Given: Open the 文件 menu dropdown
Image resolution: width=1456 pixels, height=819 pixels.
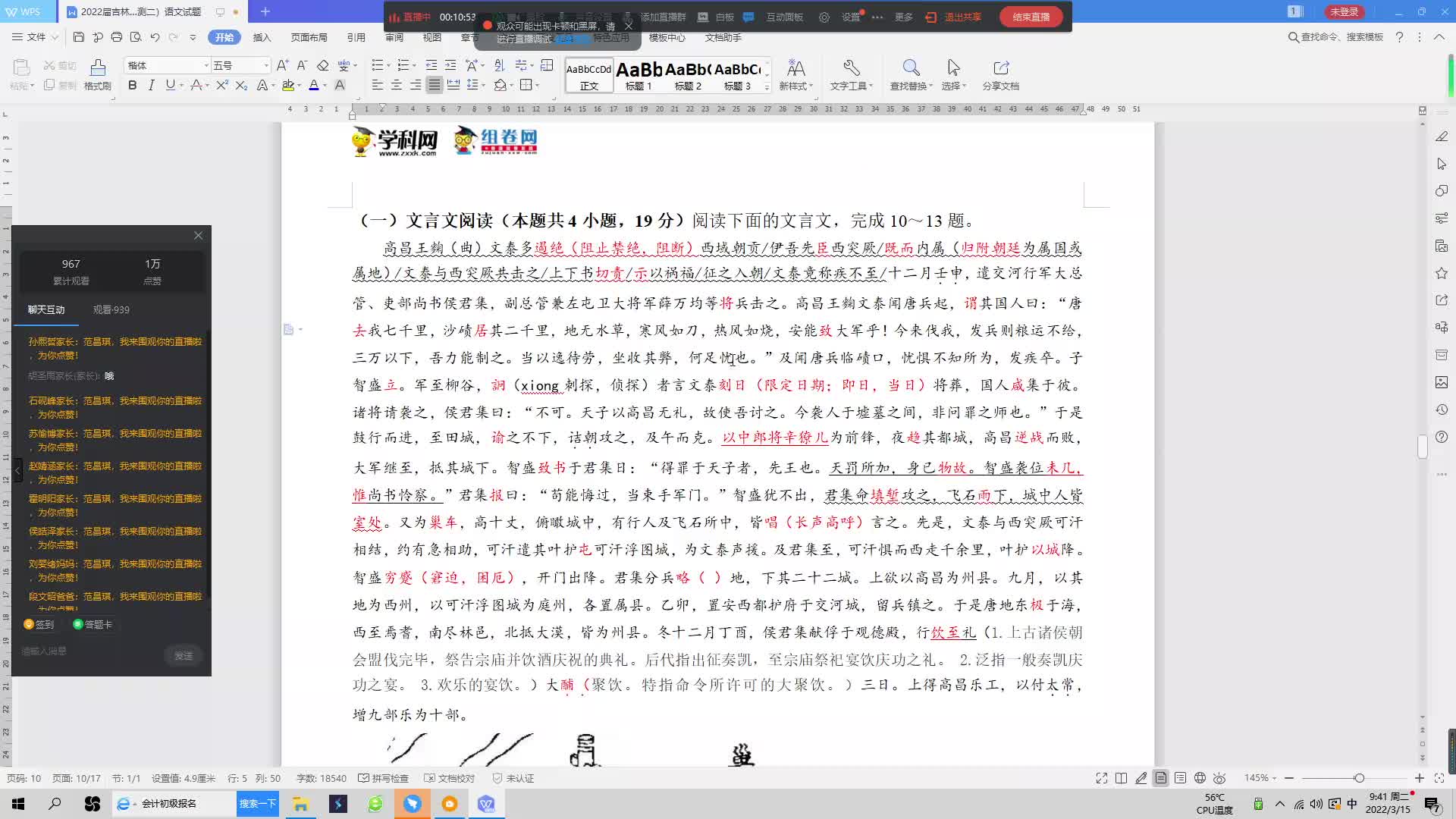Looking at the screenshot, I should pyautogui.click(x=35, y=37).
